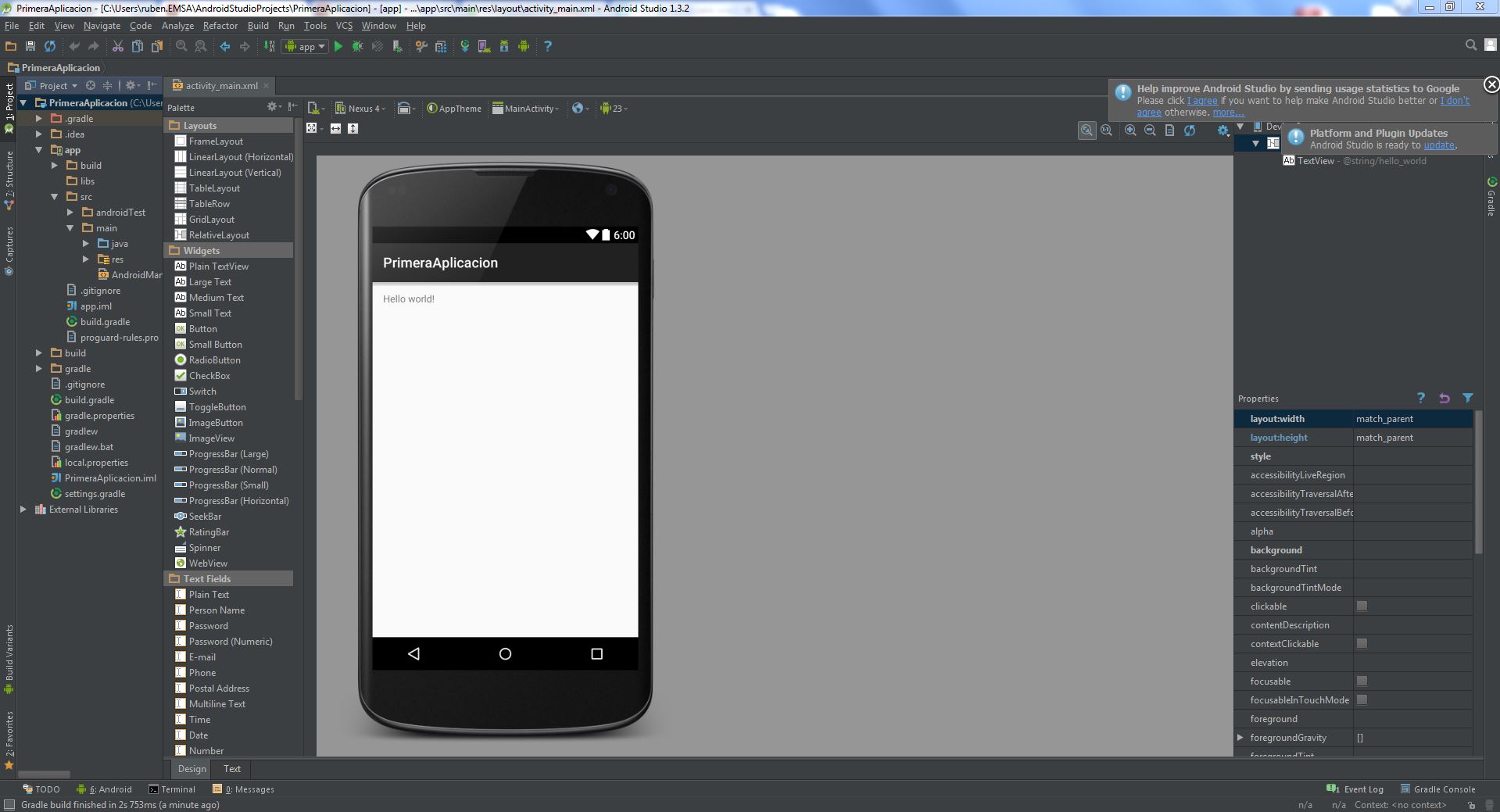This screenshot has height=812, width=1500.
Task: Zoom in the design preview
Action: [1130, 131]
